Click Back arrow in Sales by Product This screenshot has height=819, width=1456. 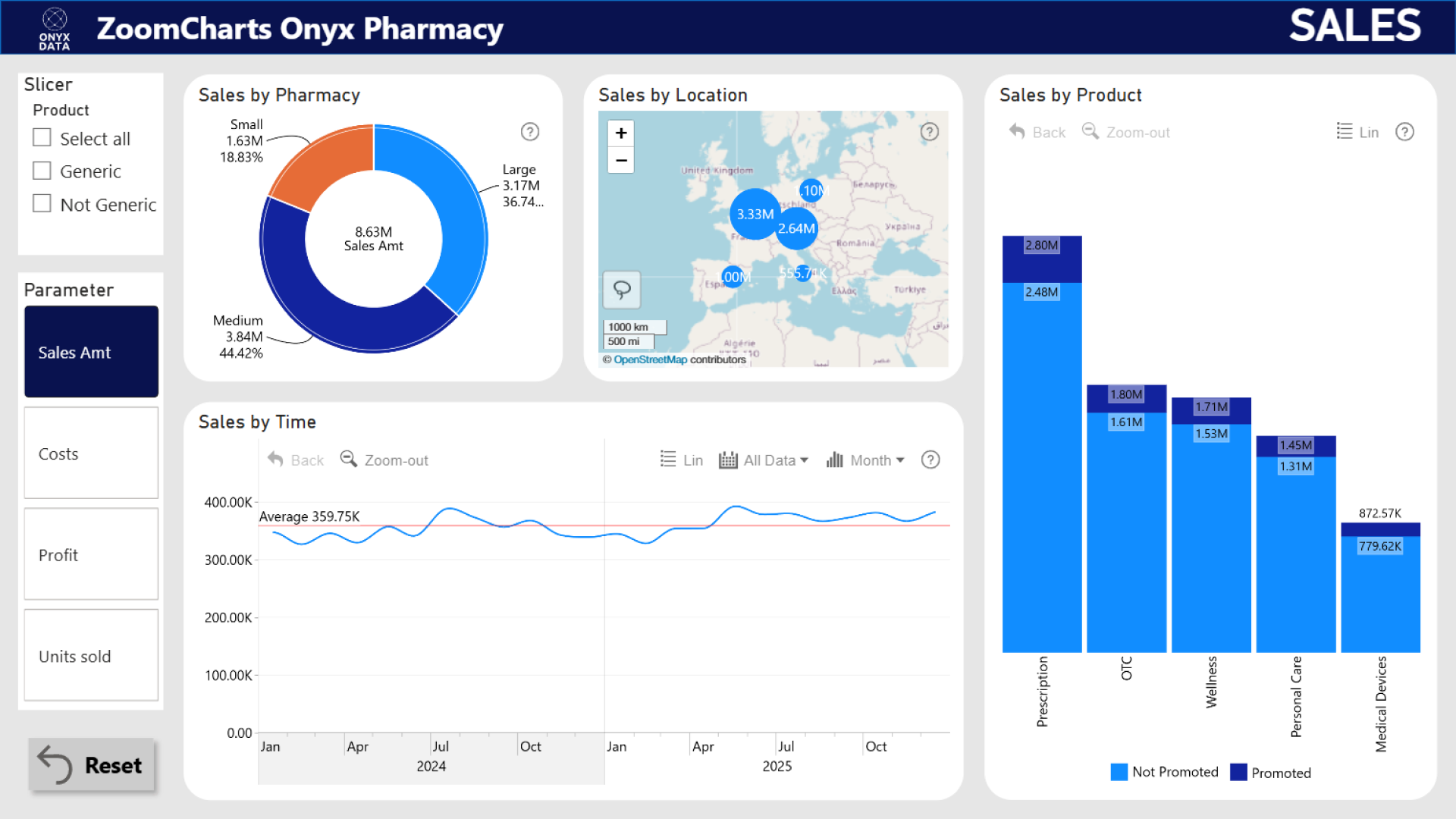coord(1017,132)
